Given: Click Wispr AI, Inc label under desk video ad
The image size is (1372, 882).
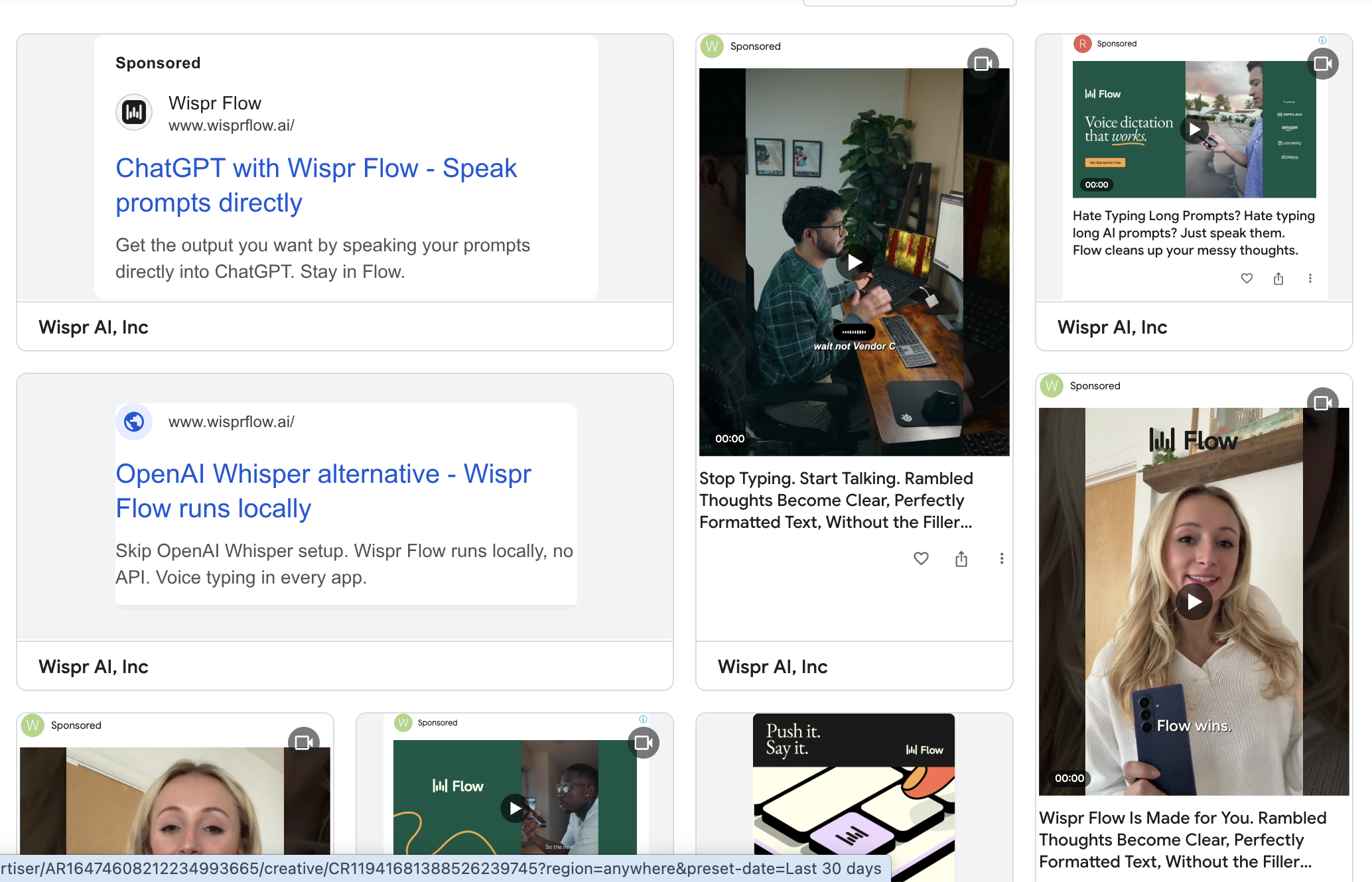Looking at the screenshot, I should click(773, 666).
